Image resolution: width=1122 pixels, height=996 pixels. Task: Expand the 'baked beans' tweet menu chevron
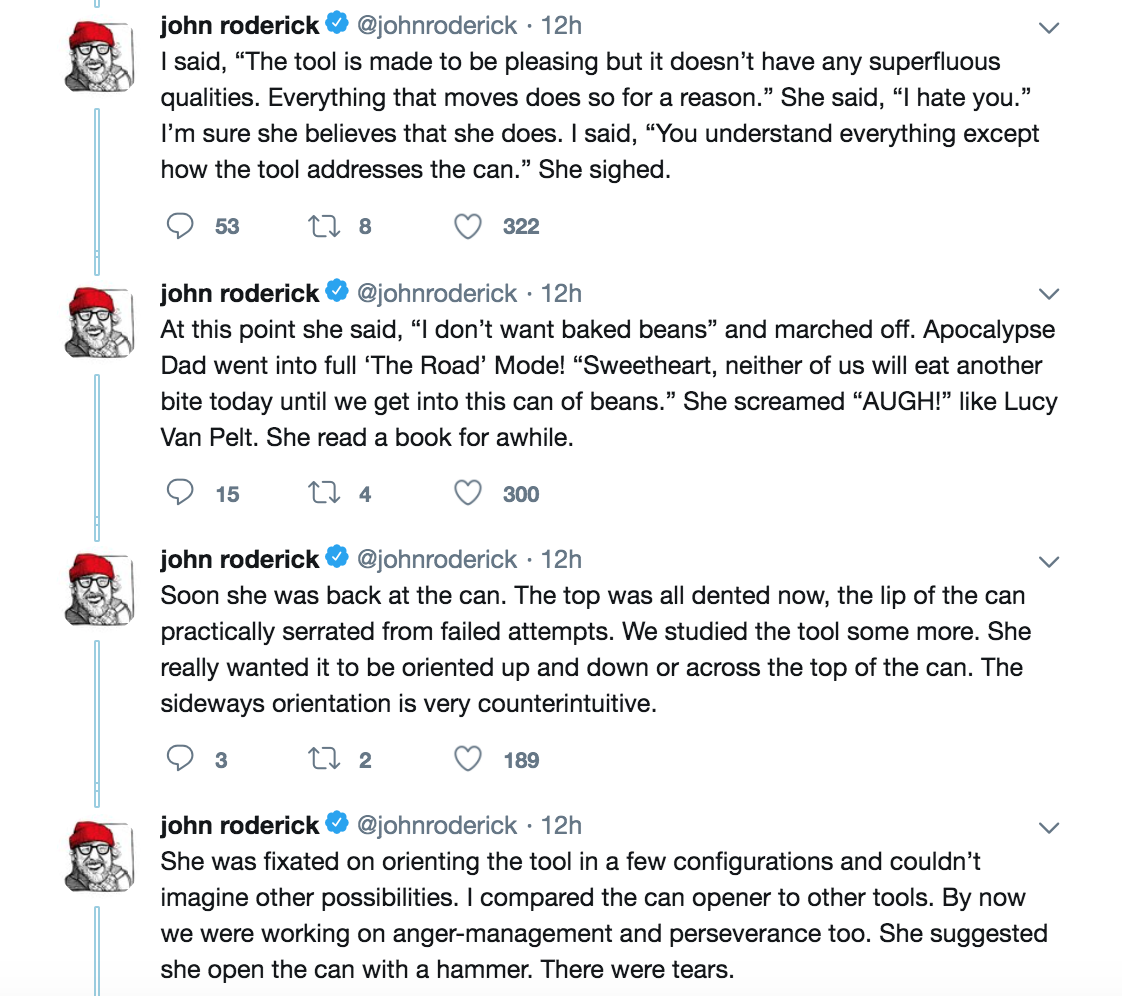point(1049,294)
